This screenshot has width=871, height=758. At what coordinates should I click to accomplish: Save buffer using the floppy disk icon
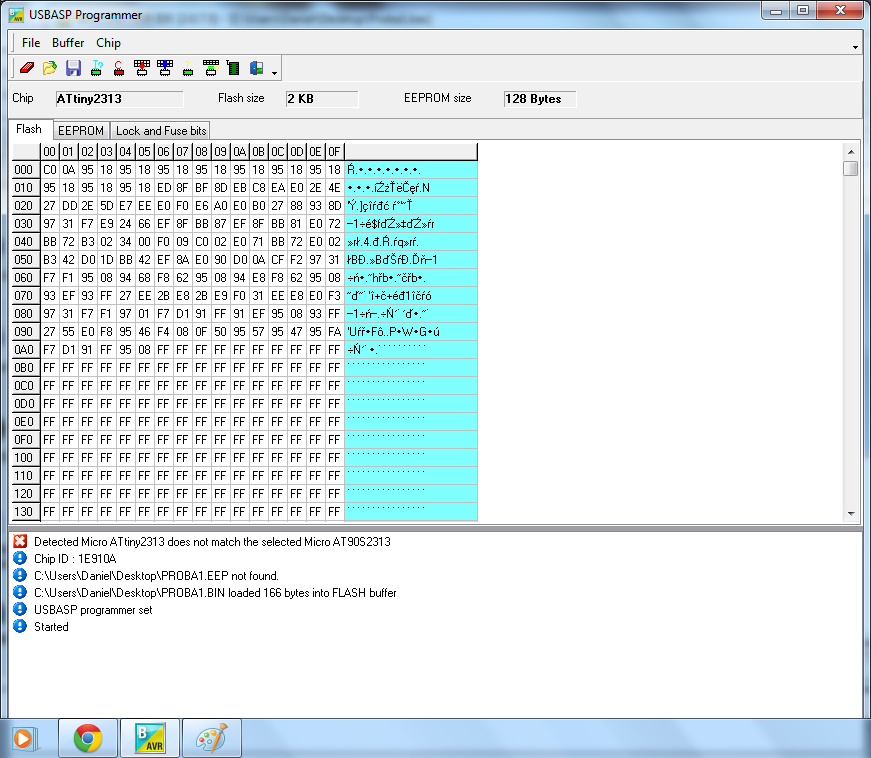(73, 68)
